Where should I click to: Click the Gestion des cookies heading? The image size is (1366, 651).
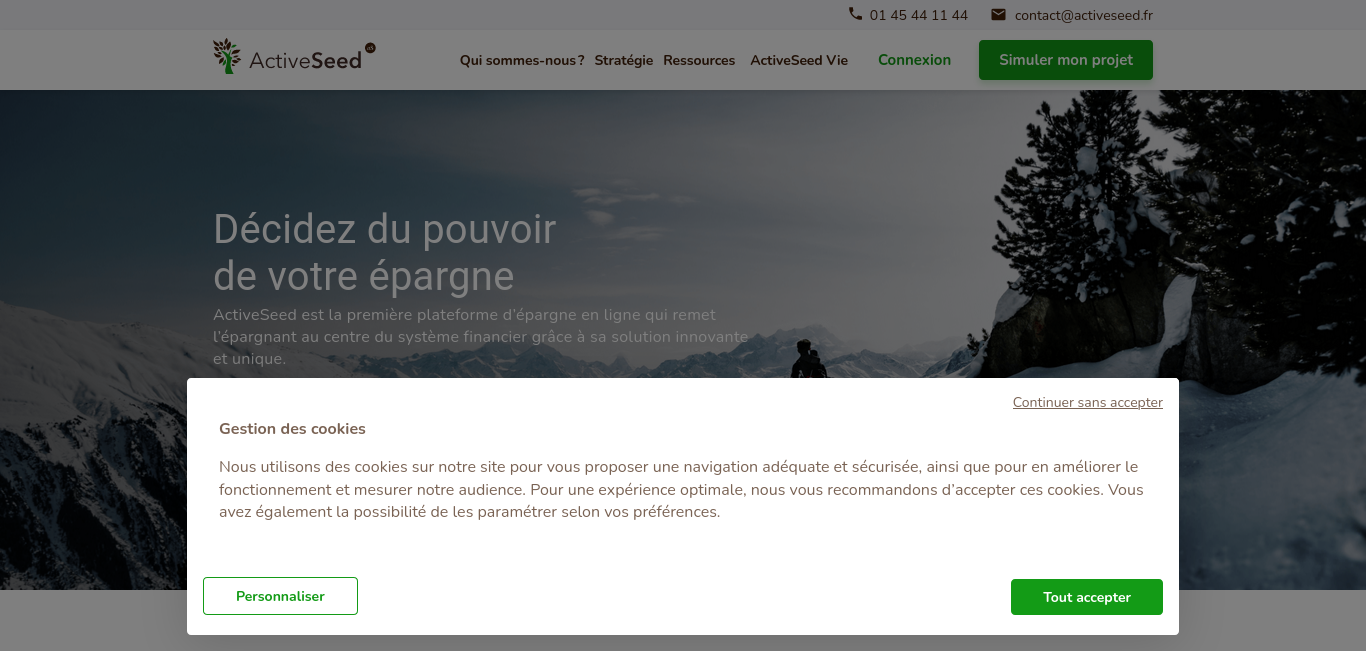[292, 429]
